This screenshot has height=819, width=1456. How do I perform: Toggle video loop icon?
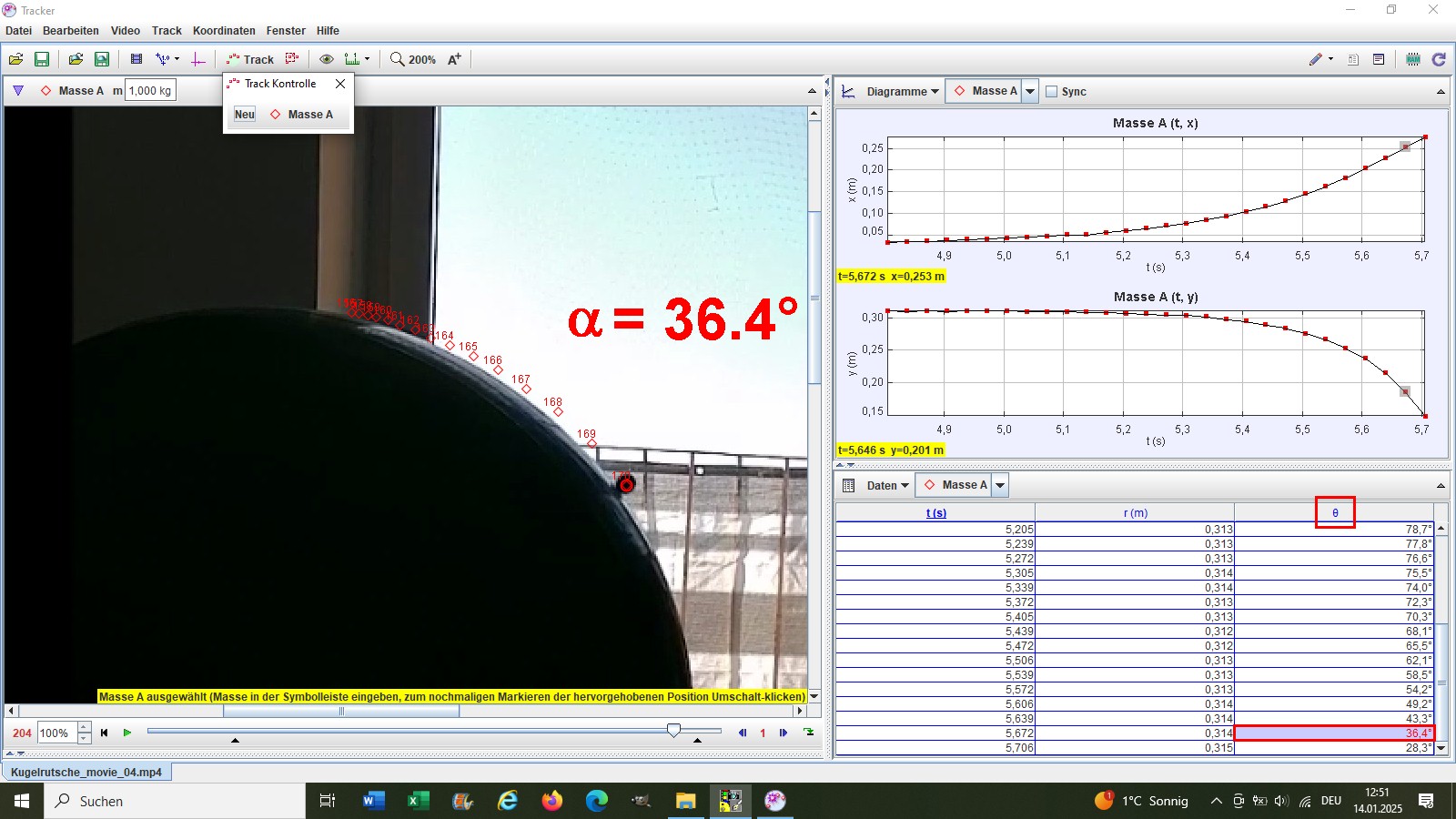pyautogui.click(x=808, y=733)
